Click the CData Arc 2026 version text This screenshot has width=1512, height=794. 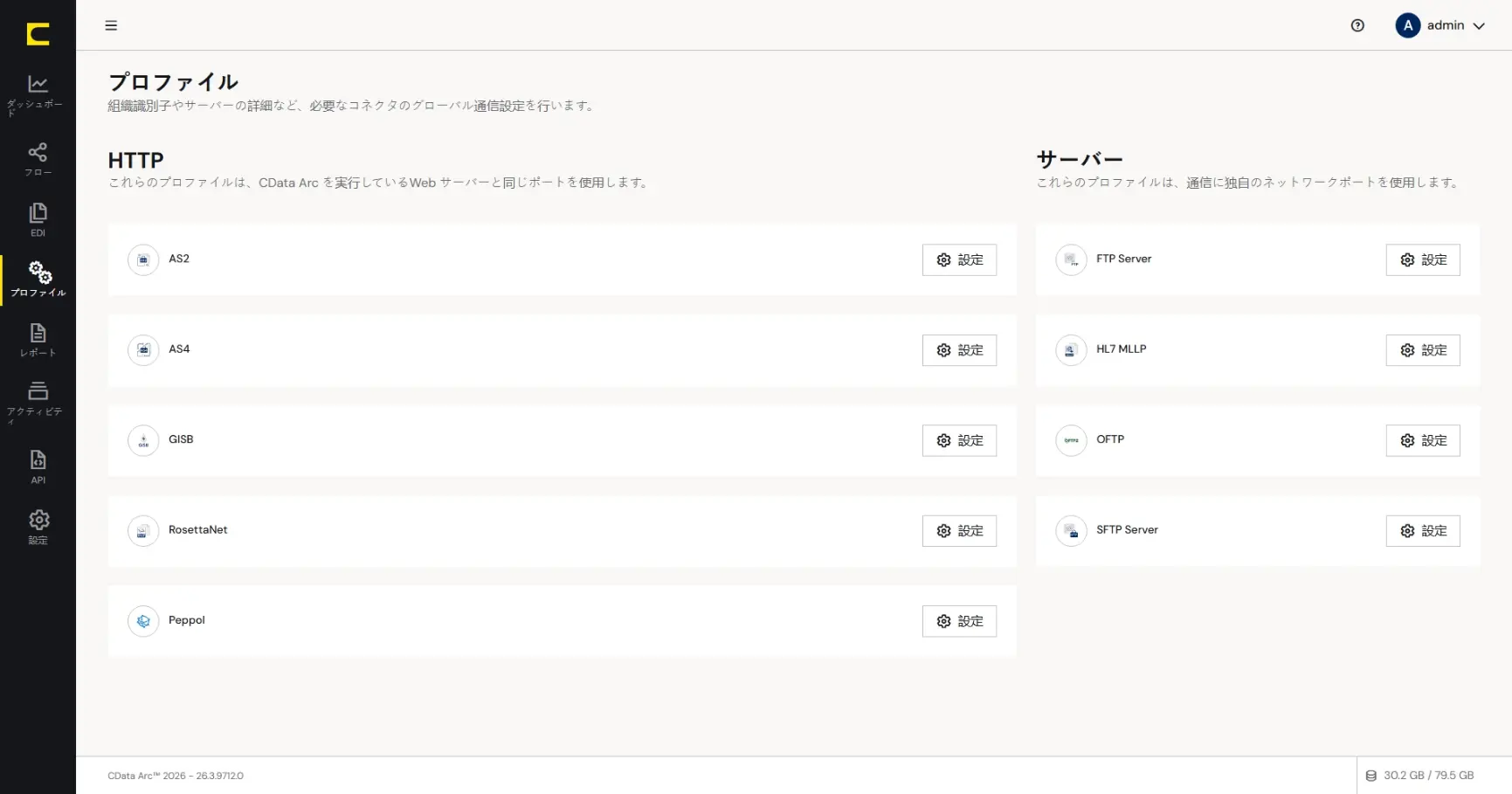coord(176,776)
